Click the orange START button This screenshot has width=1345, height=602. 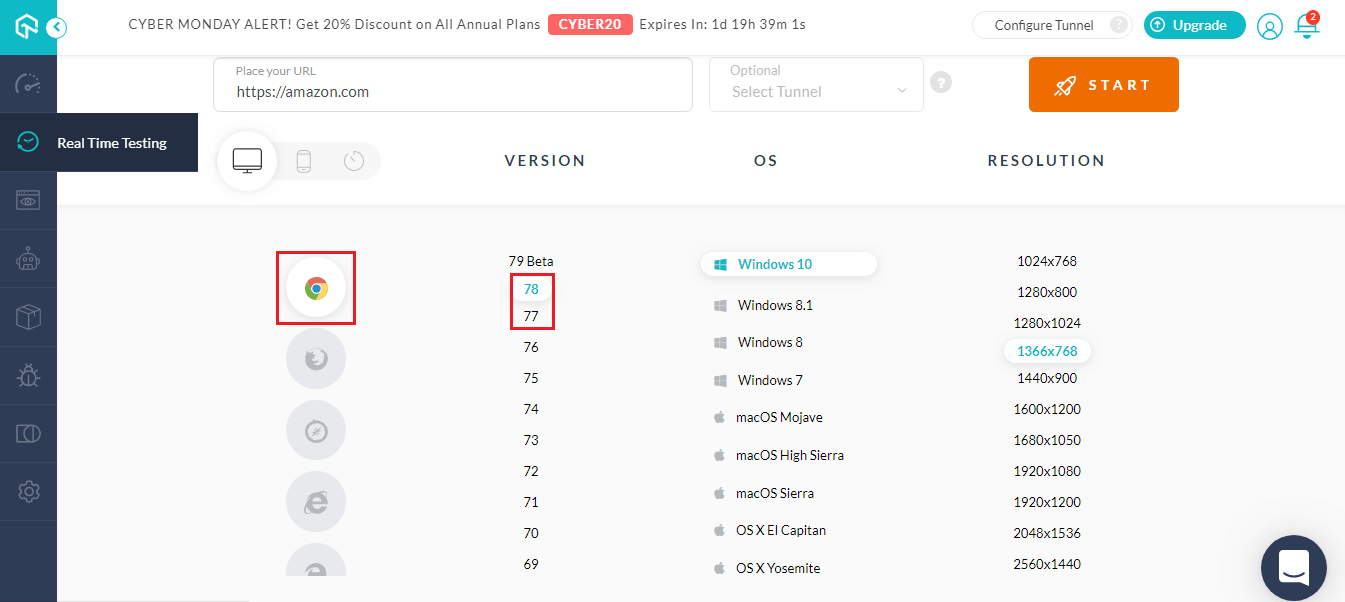(x=1104, y=84)
